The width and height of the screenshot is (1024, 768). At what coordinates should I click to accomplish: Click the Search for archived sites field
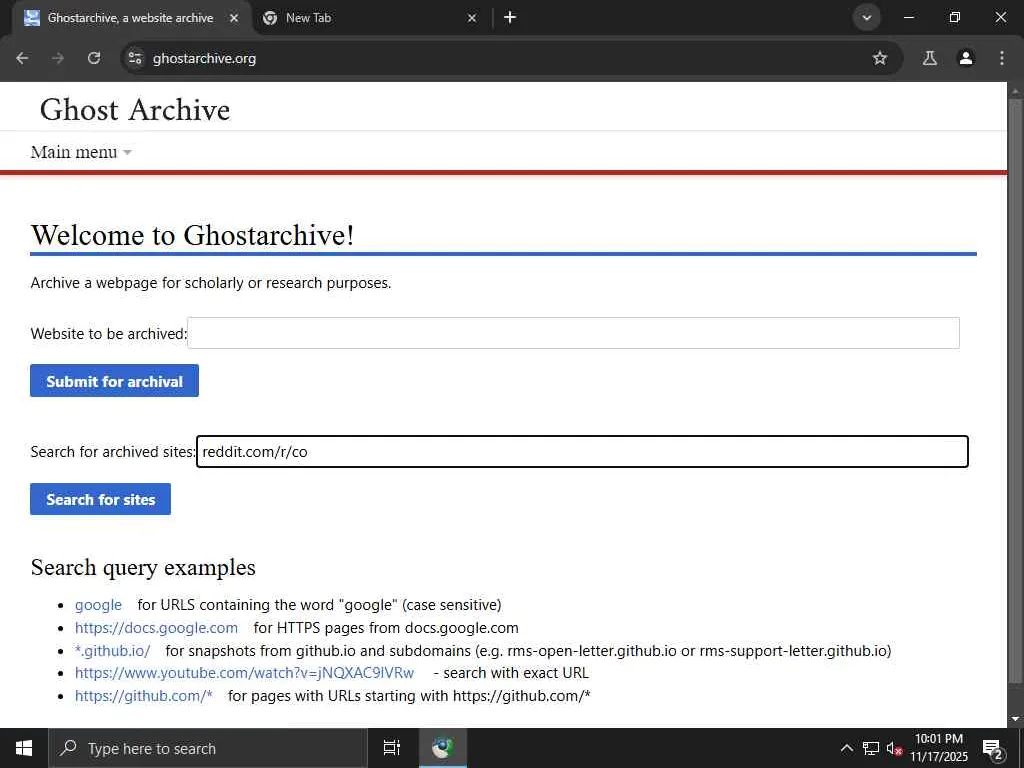tap(582, 451)
